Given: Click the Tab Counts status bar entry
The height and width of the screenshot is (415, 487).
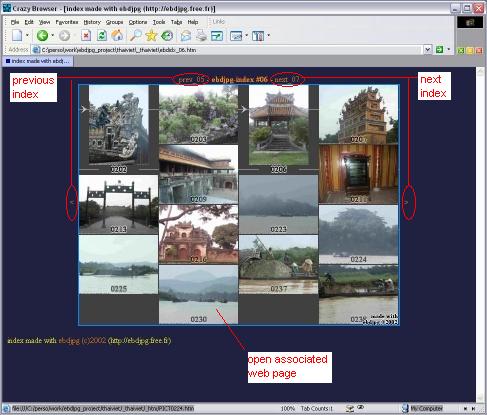Looking at the screenshot, I should pos(316,408).
